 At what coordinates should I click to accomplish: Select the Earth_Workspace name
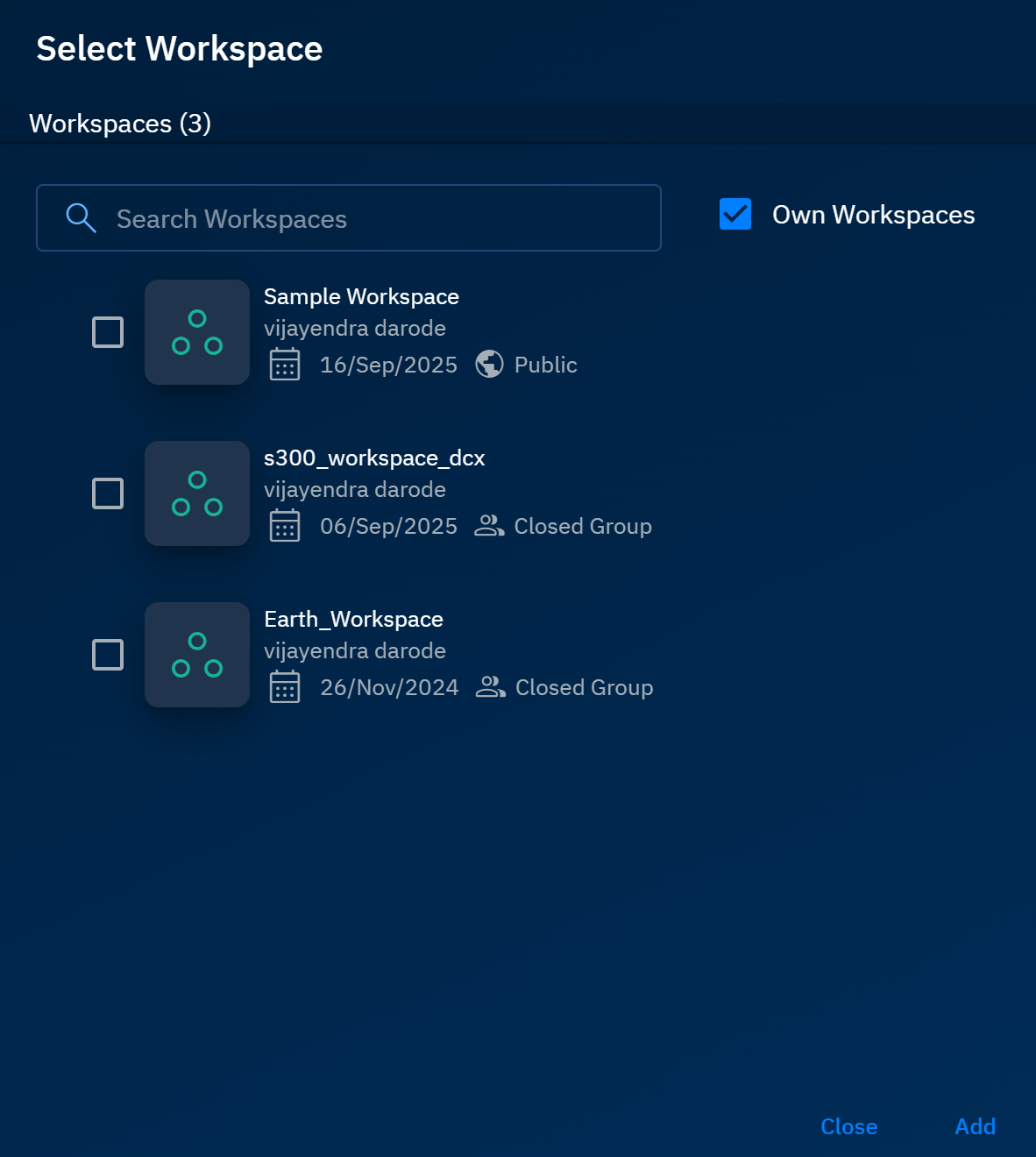click(x=353, y=620)
